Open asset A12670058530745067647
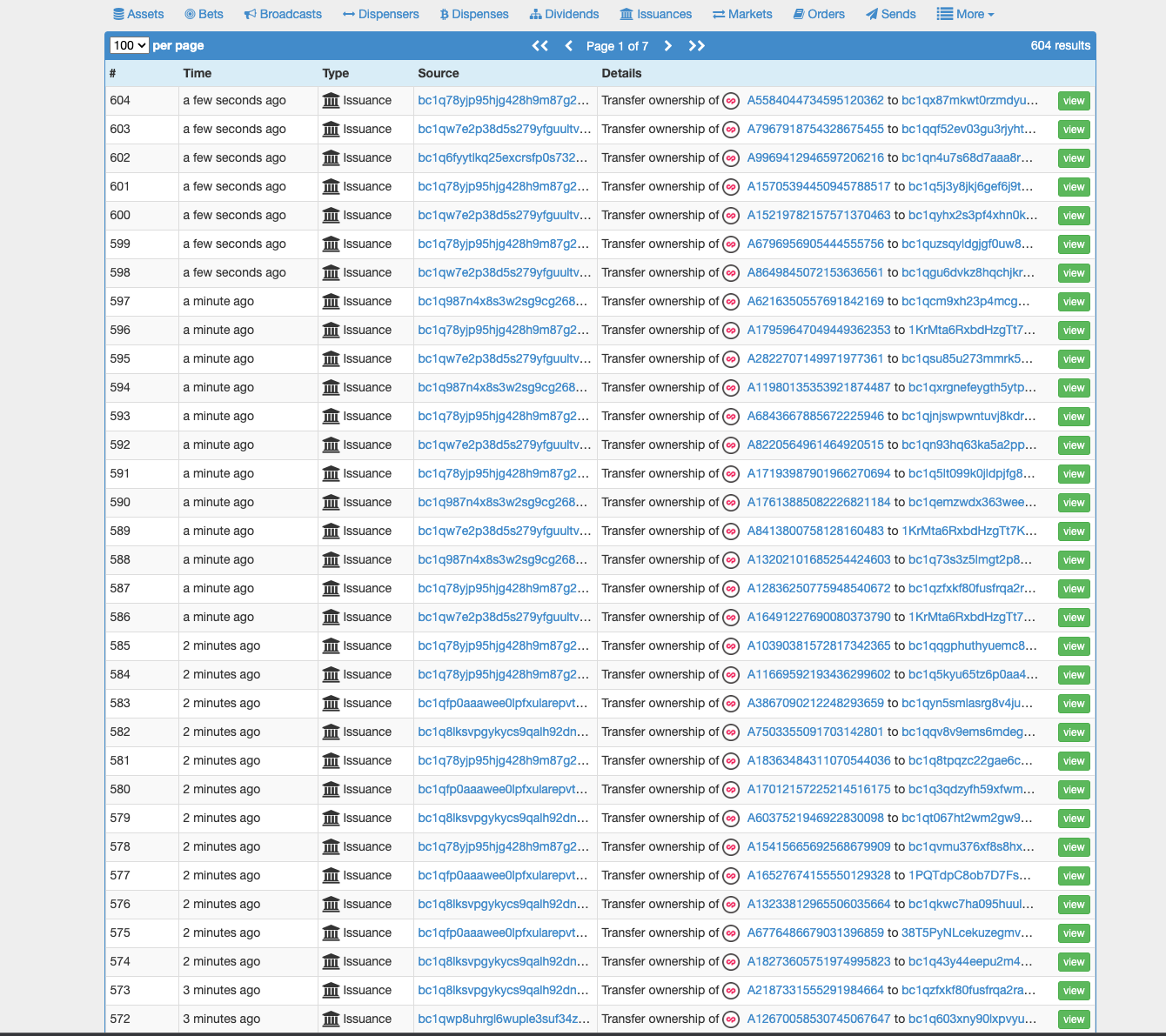 click(x=819, y=1019)
